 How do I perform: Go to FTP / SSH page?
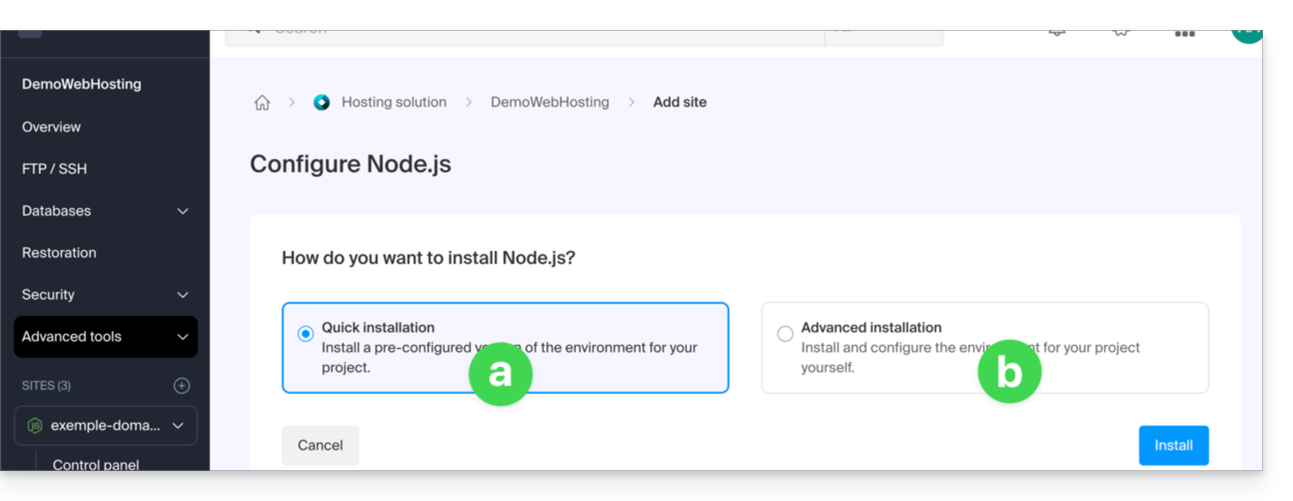(54, 169)
